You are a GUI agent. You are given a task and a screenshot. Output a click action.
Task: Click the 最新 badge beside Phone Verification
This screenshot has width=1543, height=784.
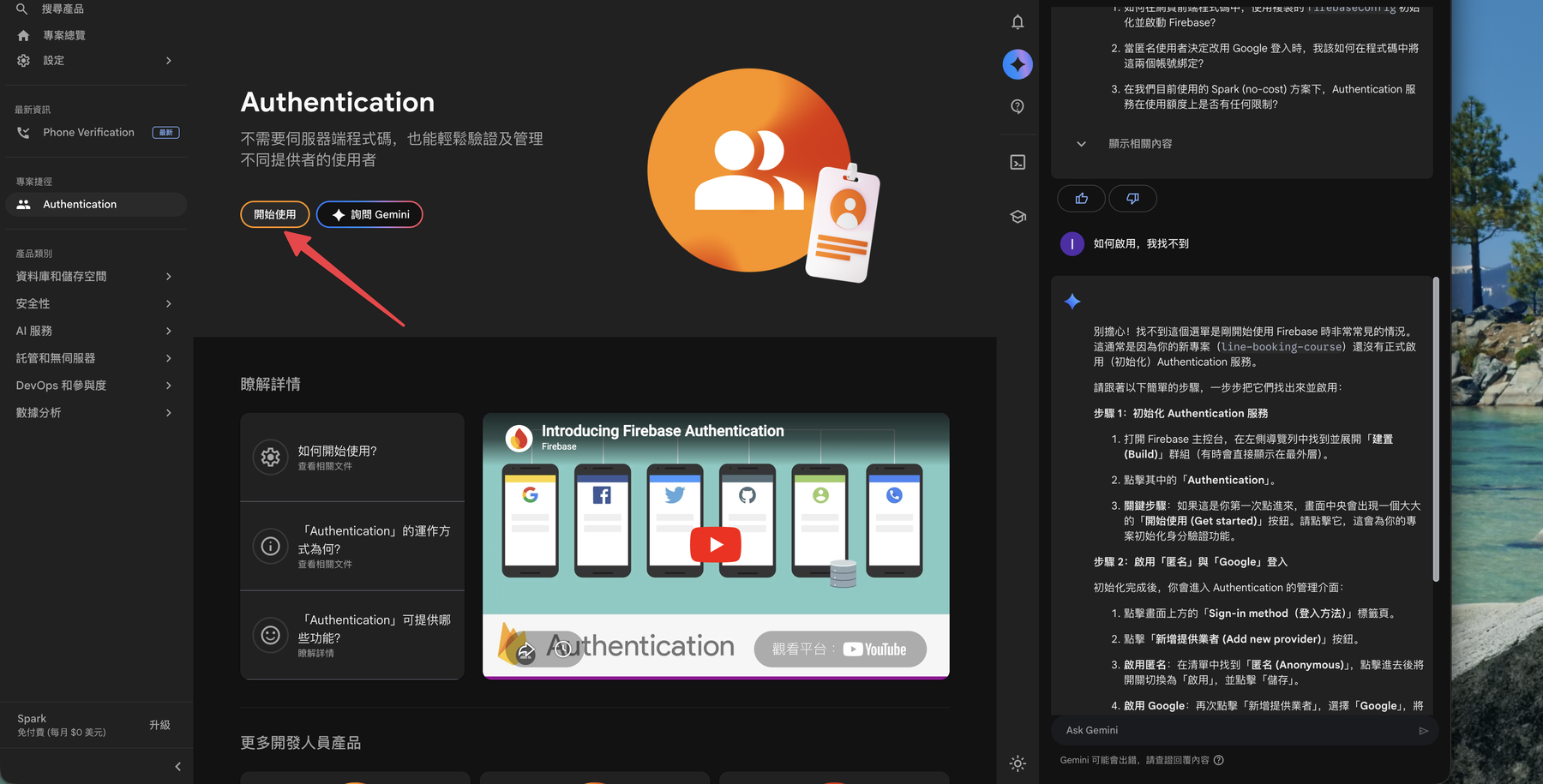coord(165,133)
